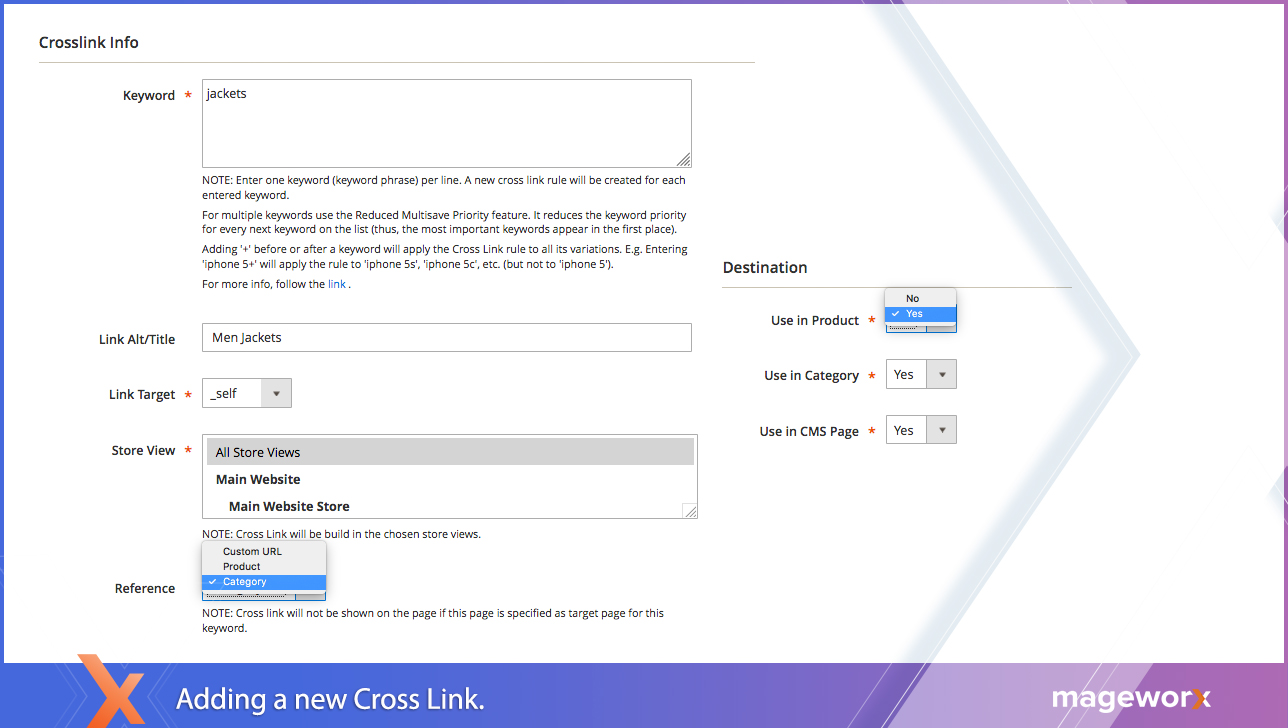The width and height of the screenshot is (1288, 728).
Task: Click the orange X Mageworx logo icon
Action: pos(112,691)
